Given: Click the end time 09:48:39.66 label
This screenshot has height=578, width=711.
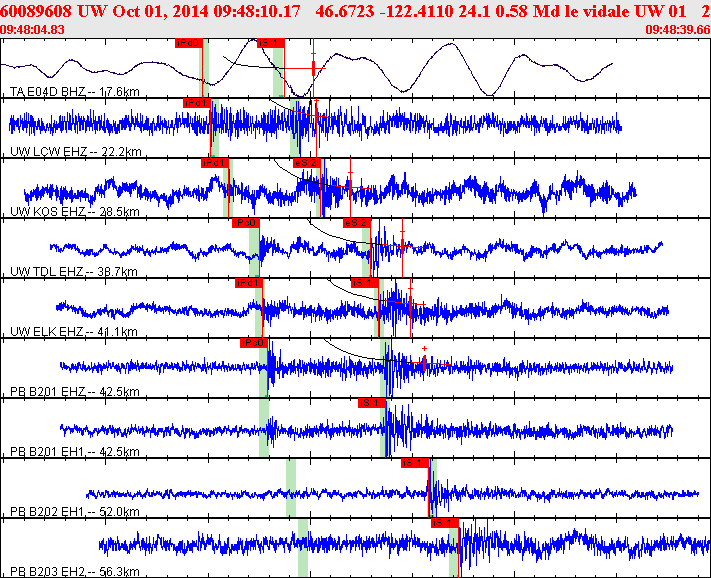Looking at the screenshot, I should pyautogui.click(x=678, y=30).
